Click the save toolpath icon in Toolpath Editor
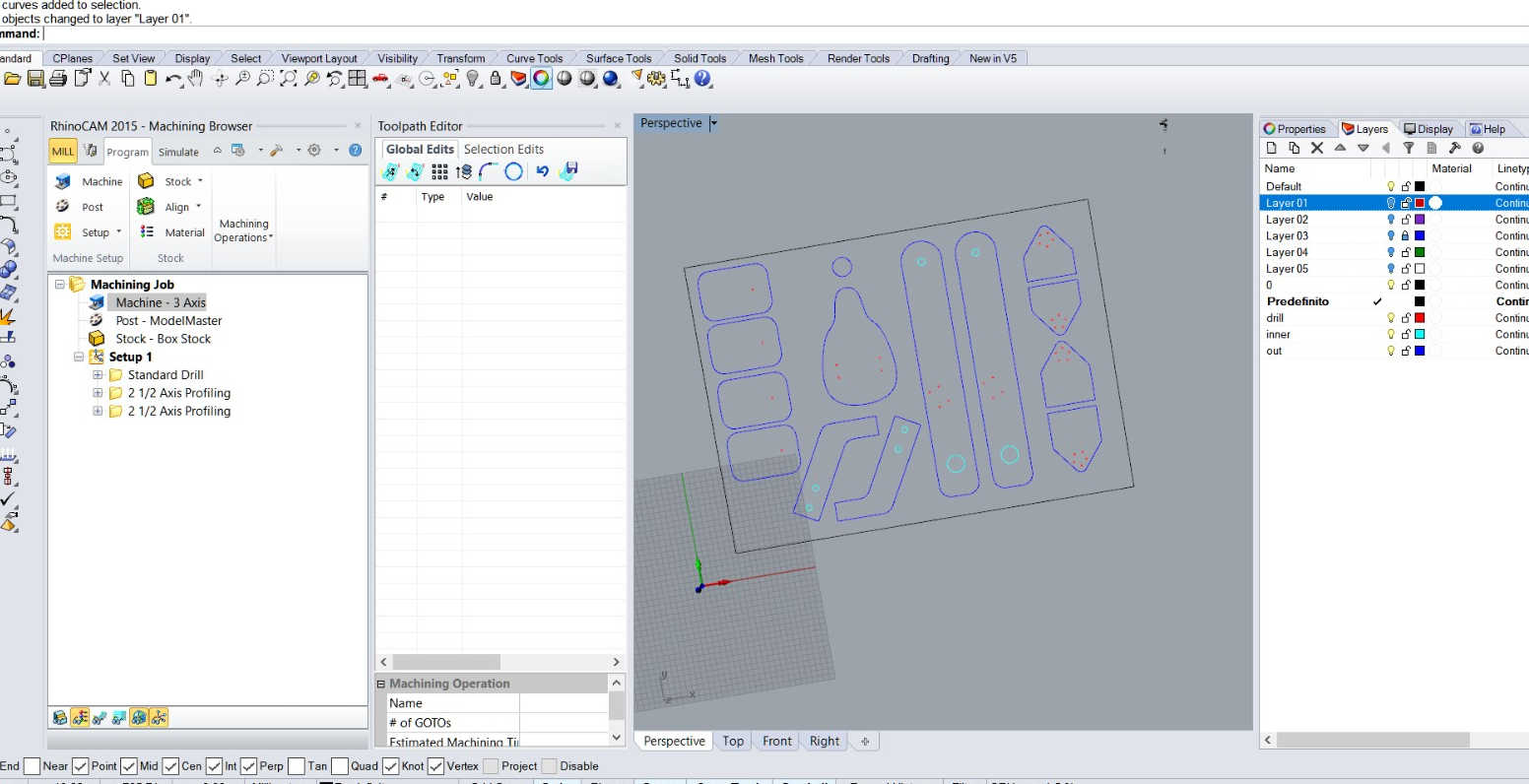The height and width of the screenshot is (784, 1529). 568,171
